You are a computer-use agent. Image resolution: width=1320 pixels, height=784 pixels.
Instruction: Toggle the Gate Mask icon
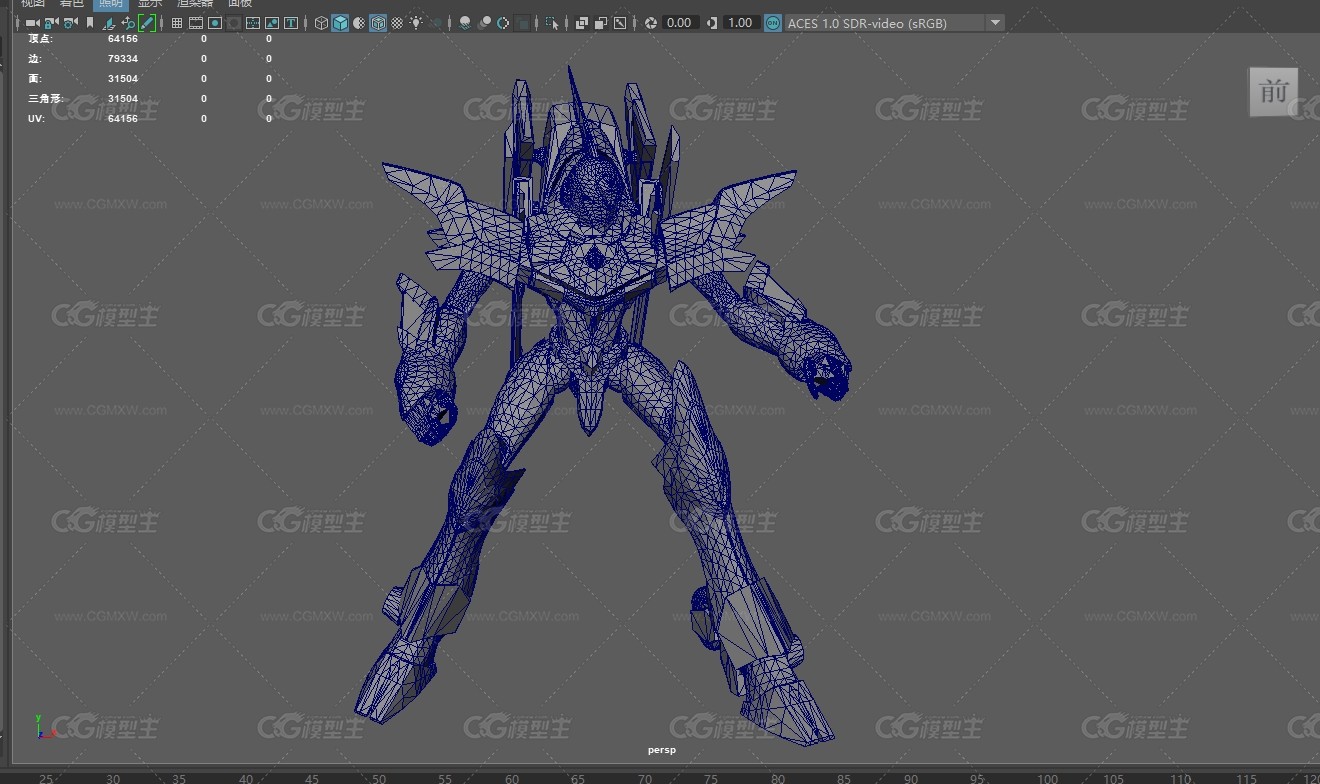click(234, 22)
